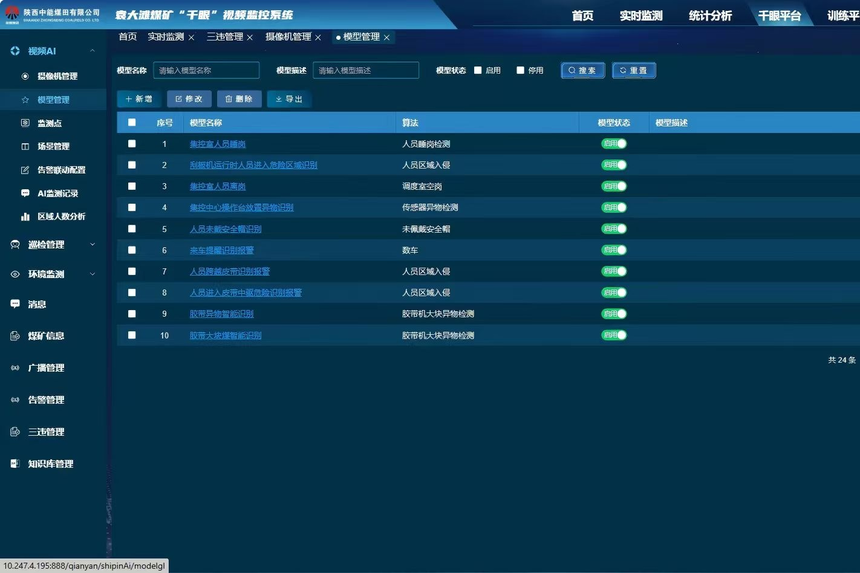Collapse the 视频AI menu chevron

click(92, 50)
